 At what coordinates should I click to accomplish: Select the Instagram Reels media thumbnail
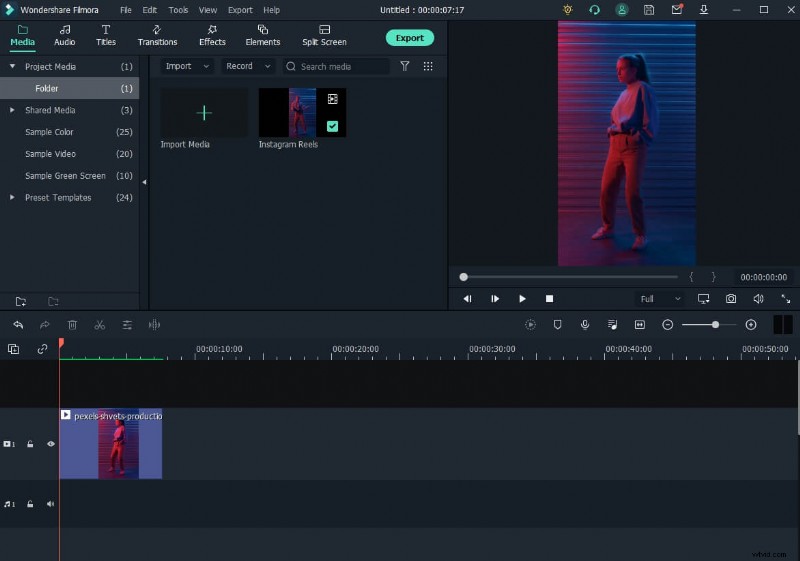(x=302, y=113)
